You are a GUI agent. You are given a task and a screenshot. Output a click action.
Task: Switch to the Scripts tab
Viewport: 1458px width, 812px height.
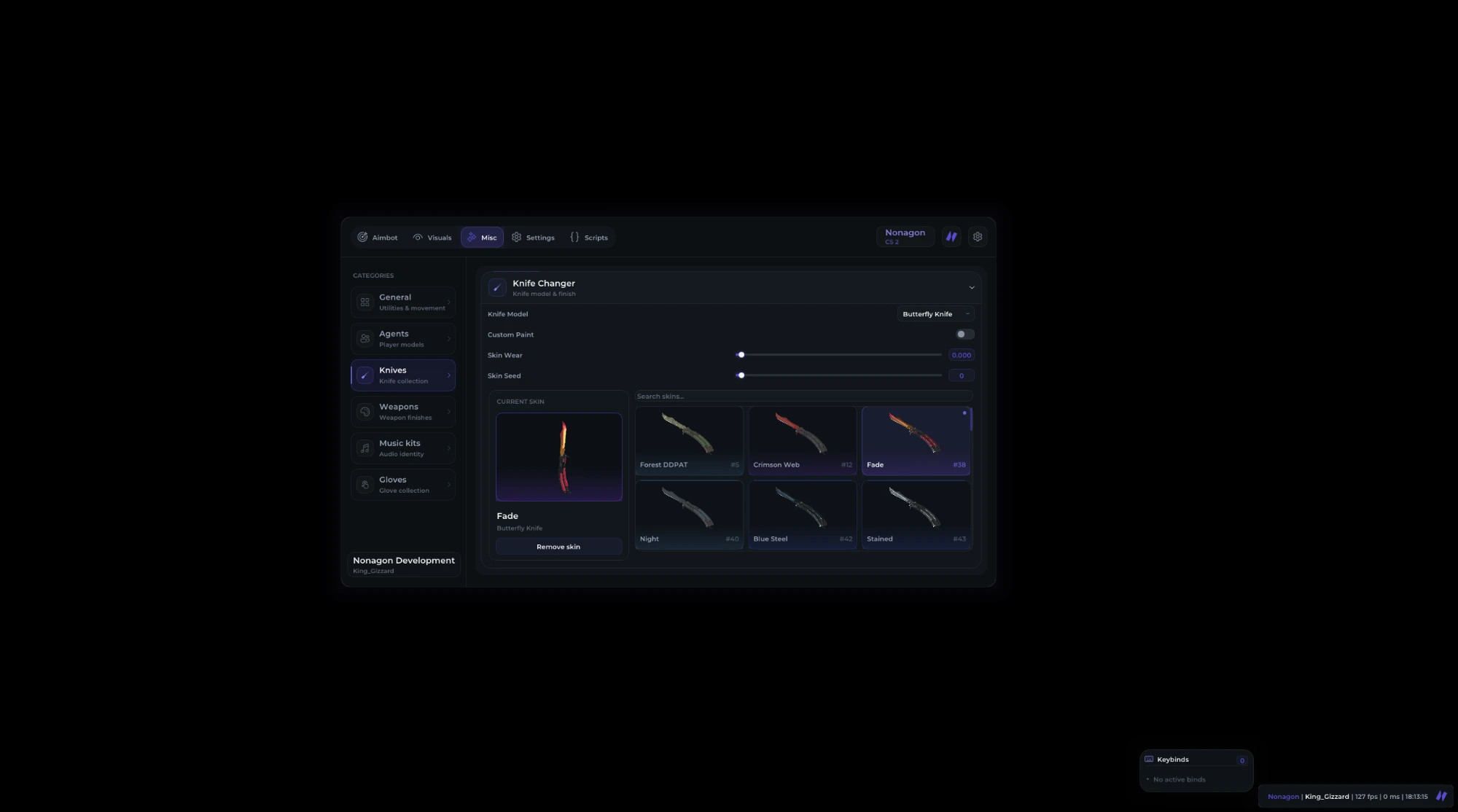tap(589, 237)
